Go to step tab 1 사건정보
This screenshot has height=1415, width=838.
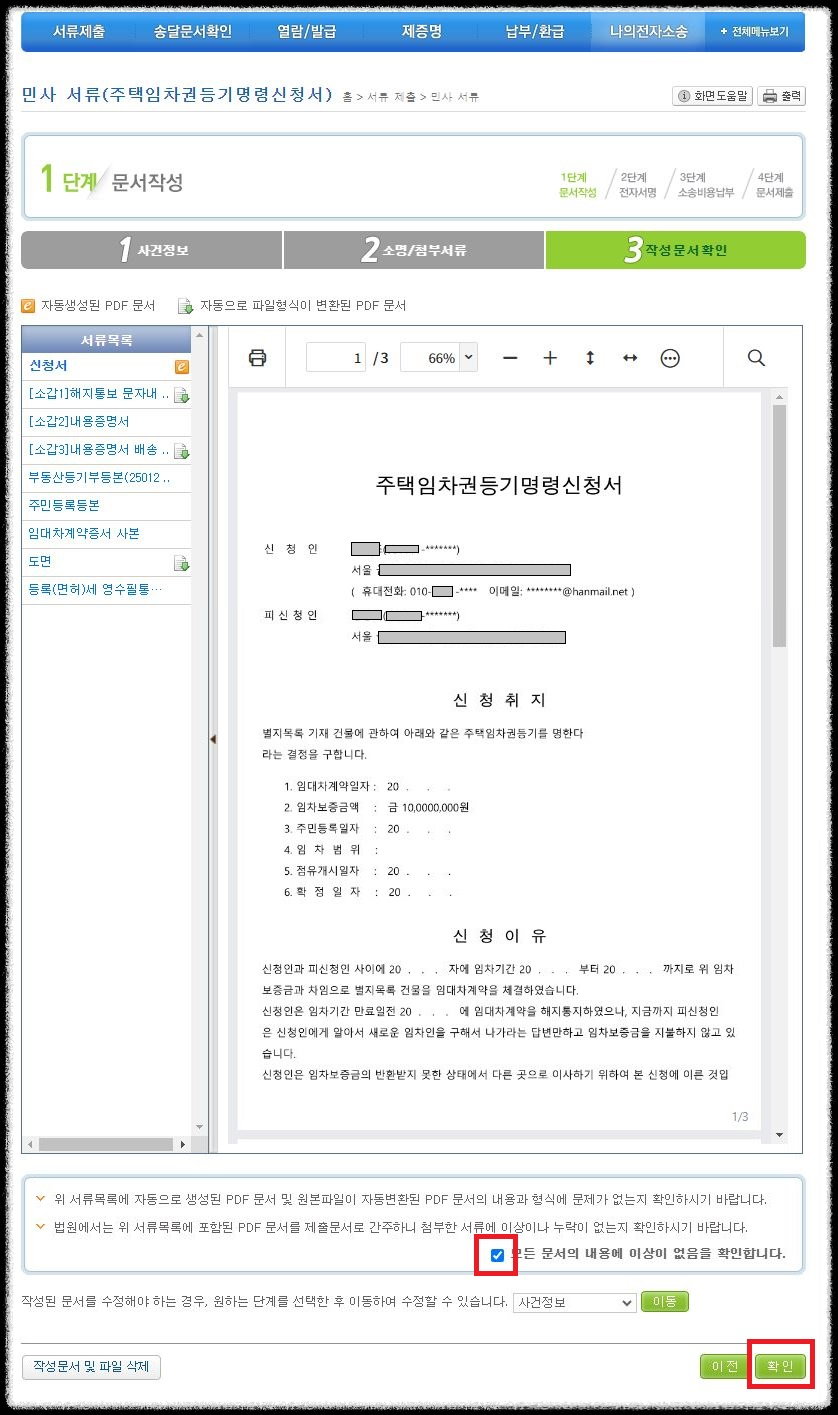pyautogui.click(x=152, y=250)
